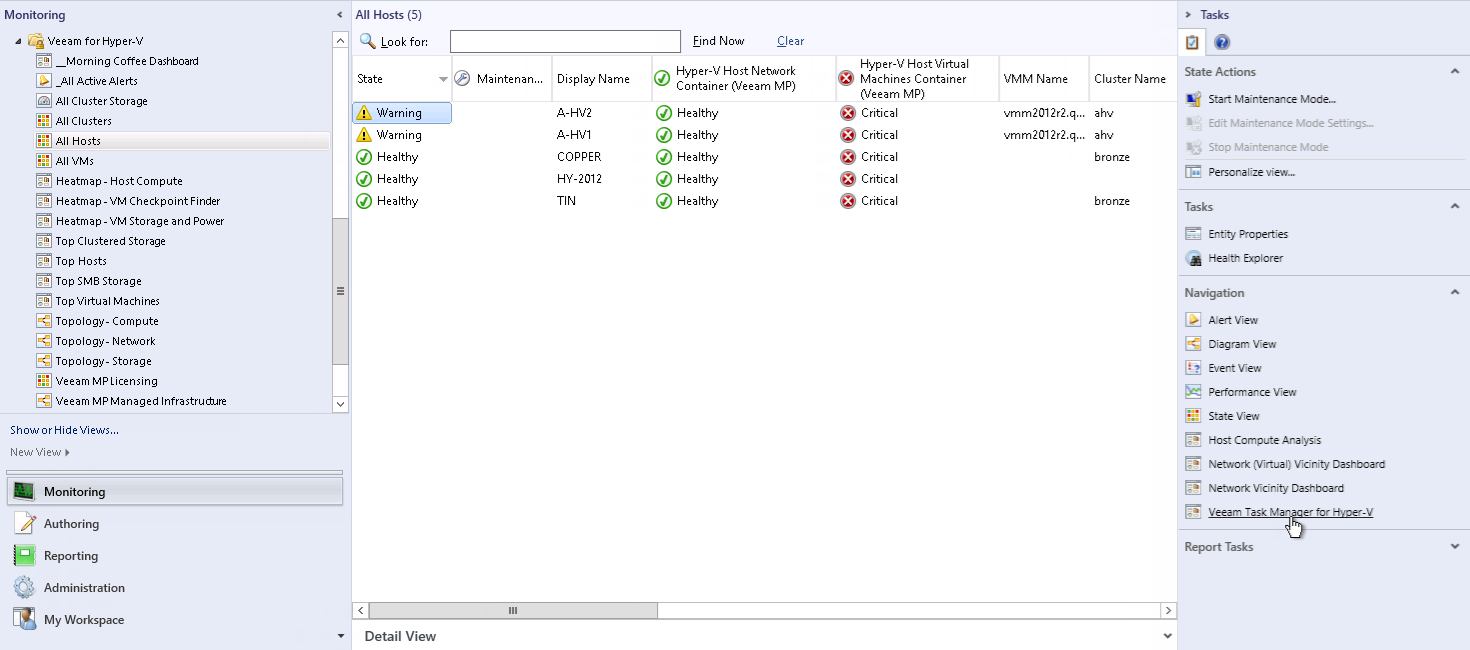Click the Alert View icon in Navigation
The image size is (1470, 650).
pos(1193,320)
